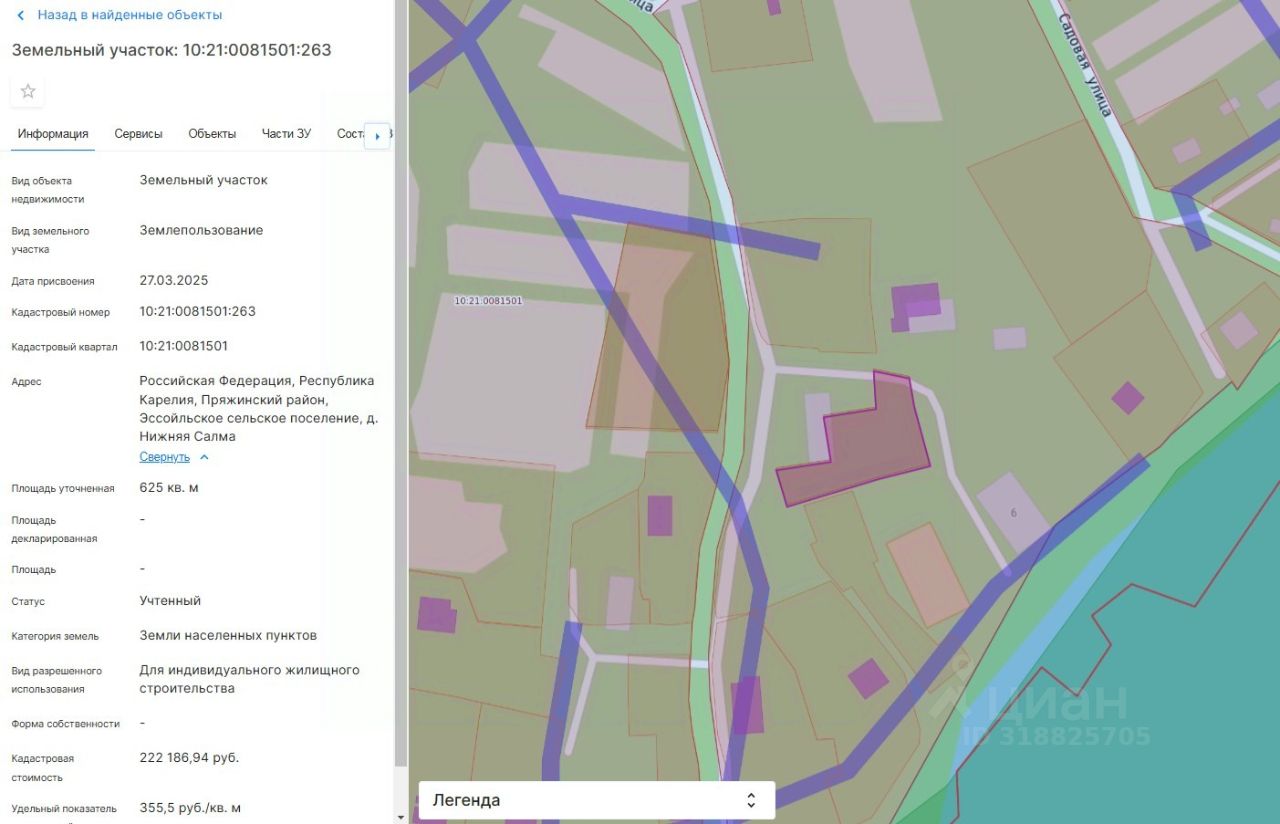This screenshot has height=824, width=1280.
Task: Click 'Для индивидуального жилищного строительства' value
Action: [x=249, y=679]
